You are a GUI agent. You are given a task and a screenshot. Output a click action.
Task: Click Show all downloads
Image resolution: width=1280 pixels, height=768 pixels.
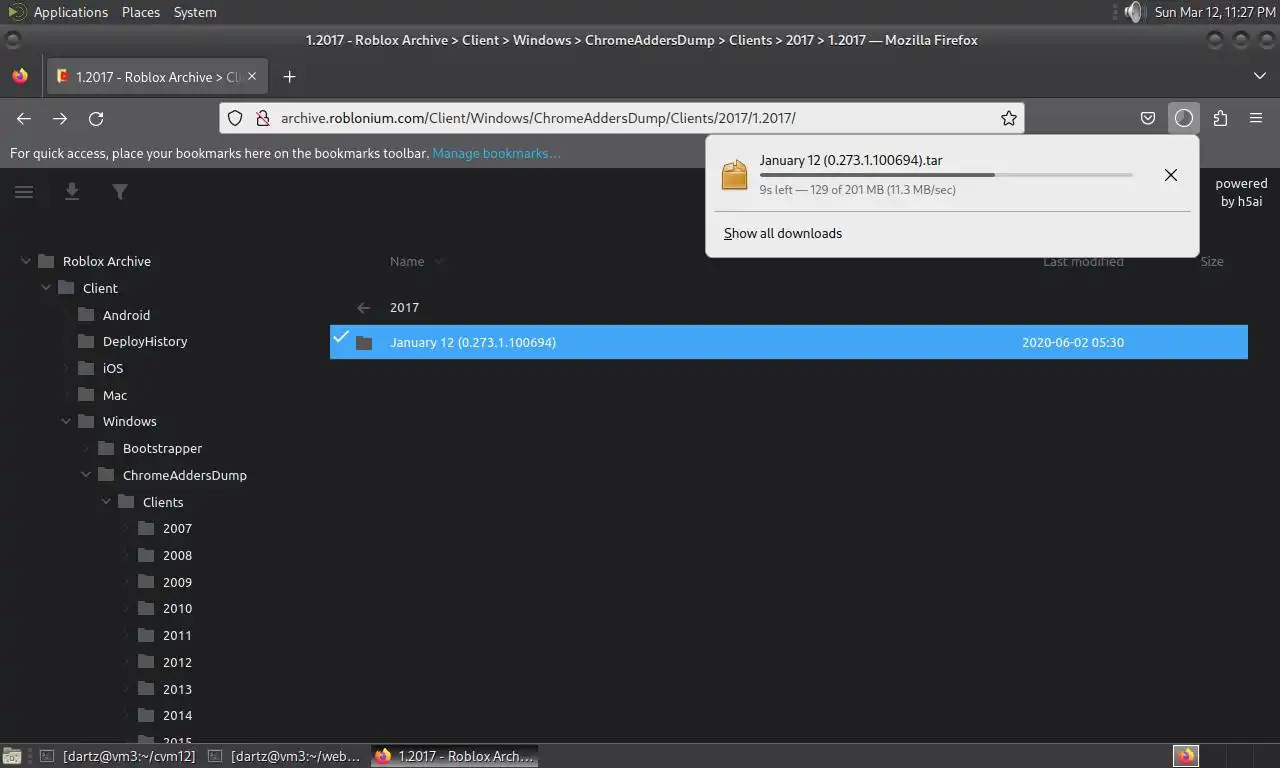(x=783, y=233)
